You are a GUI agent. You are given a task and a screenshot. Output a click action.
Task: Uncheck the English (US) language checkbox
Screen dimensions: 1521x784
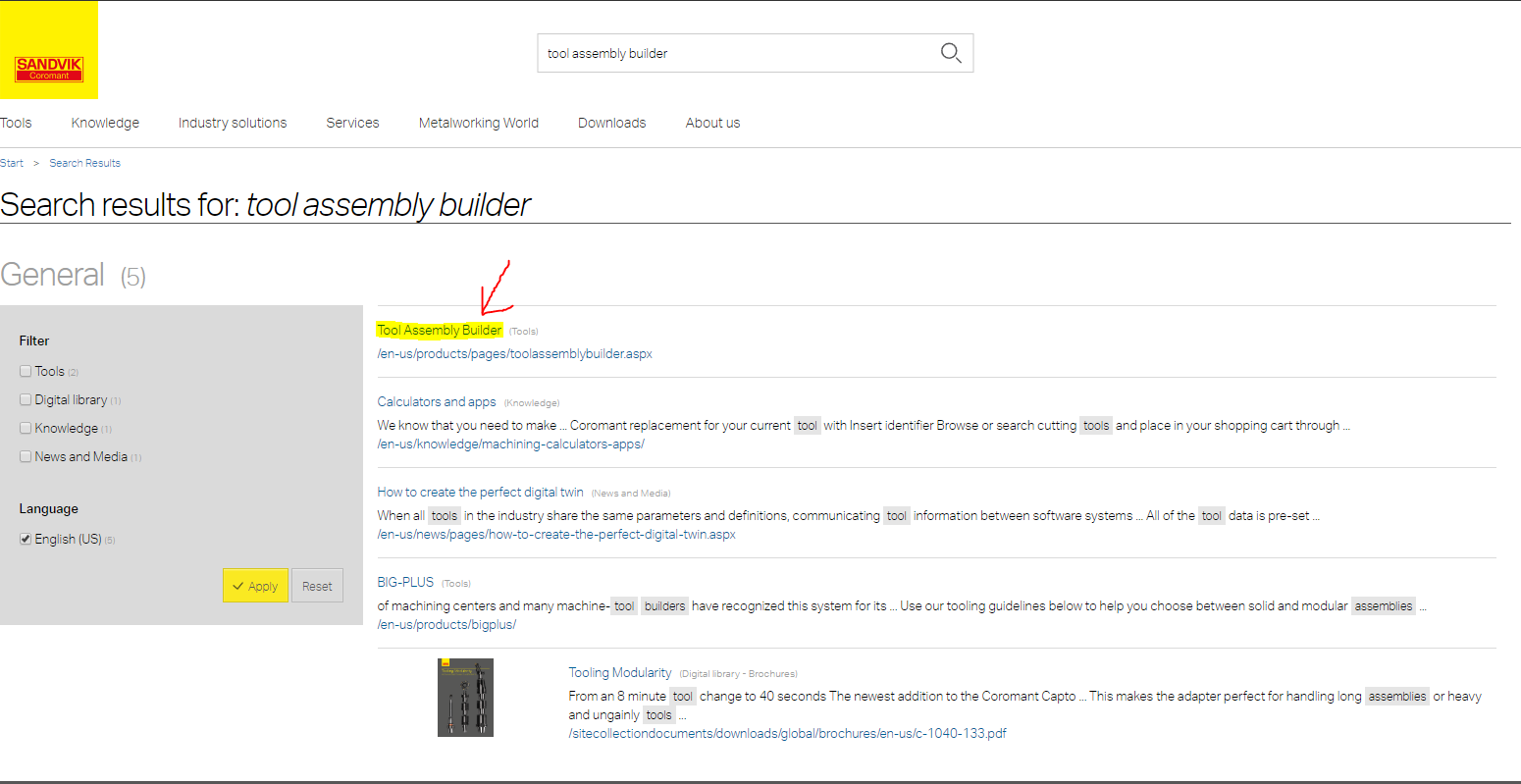pos(26,539)
